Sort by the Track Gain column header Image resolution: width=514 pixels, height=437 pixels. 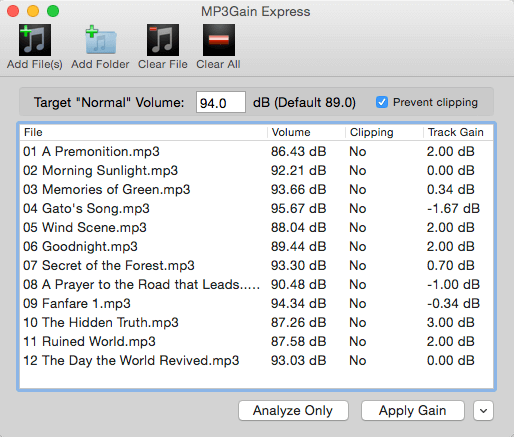(x=458, y=132)
